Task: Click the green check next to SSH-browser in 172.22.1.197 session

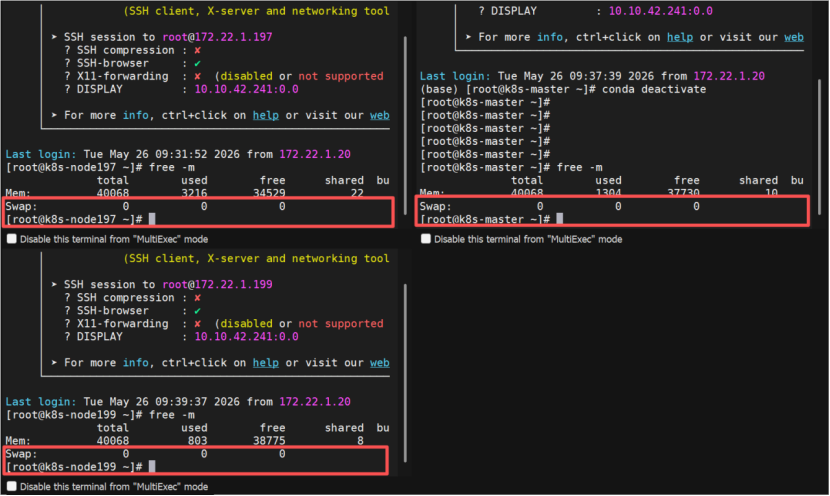Action: (x=197, y=63)
